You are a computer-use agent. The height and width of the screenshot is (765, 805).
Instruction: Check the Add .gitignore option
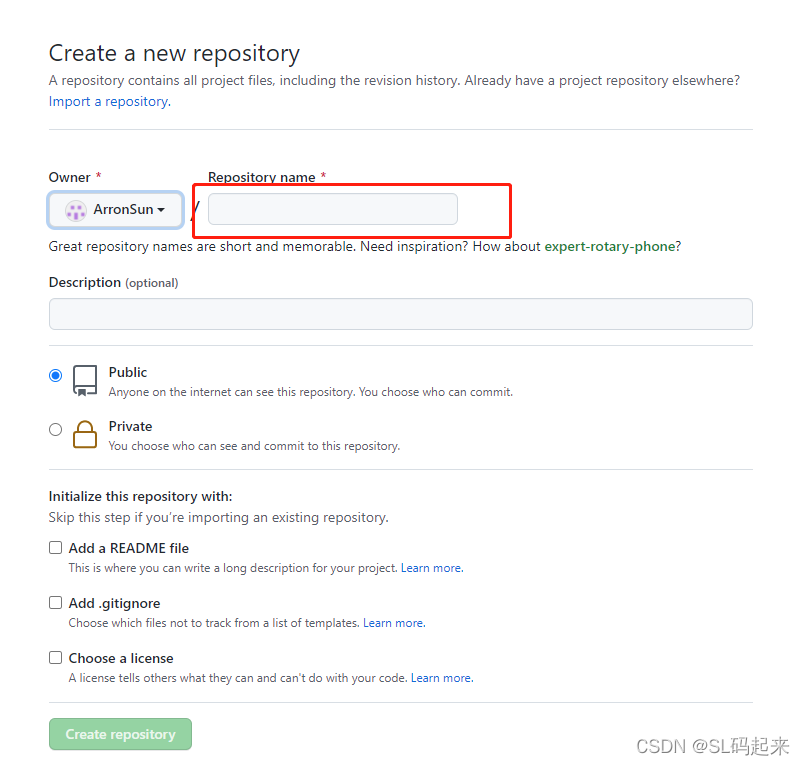click(x=55, y=603)
